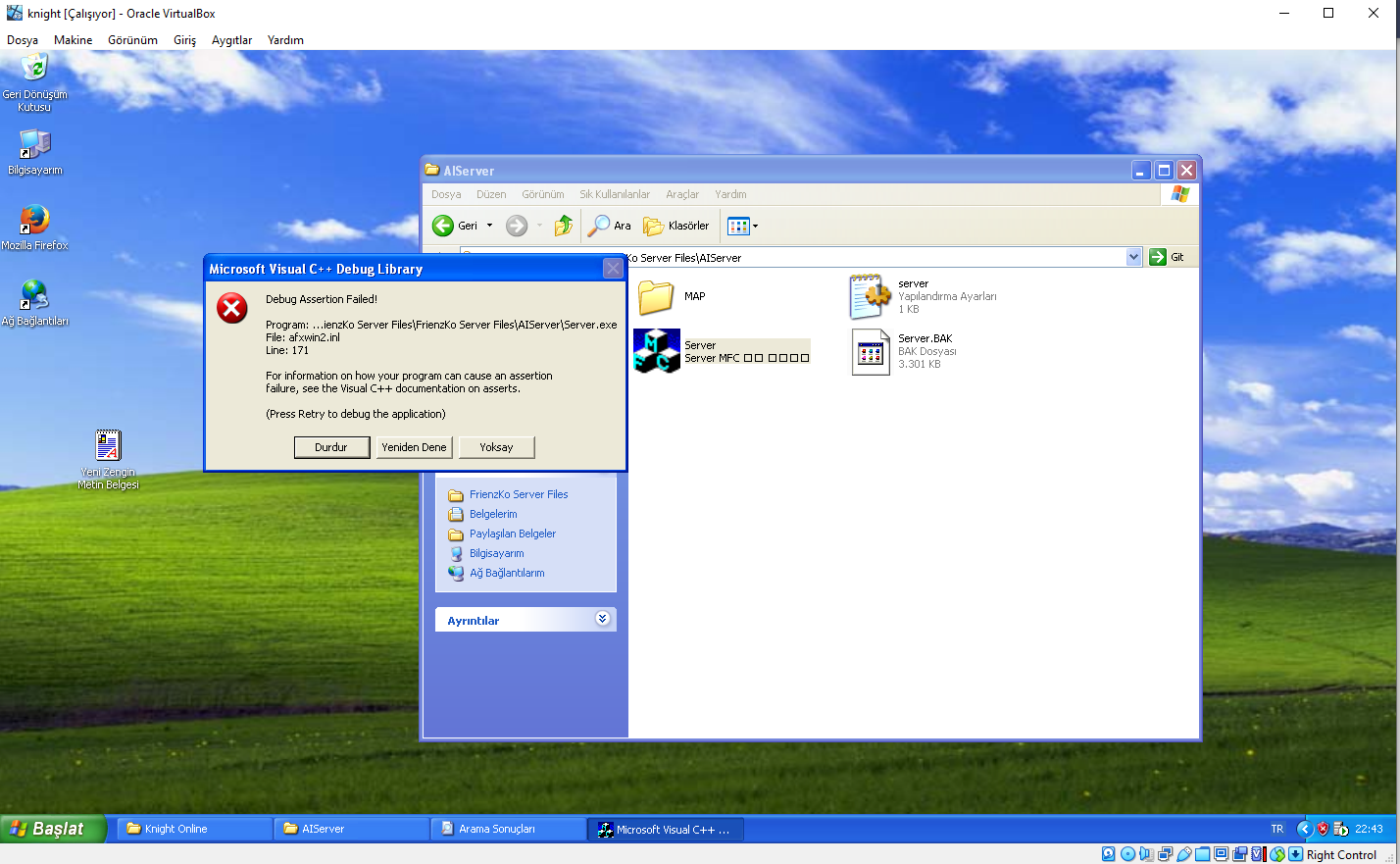The width and height of the screenshot is (1400, 864).
Task: Click the Geri back arrow in AIServer
Action: point(443,226)
